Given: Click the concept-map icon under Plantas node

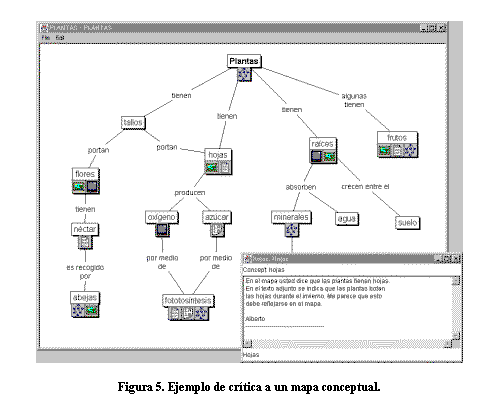Looking at the screenshot, I should (x=244, y=74).
